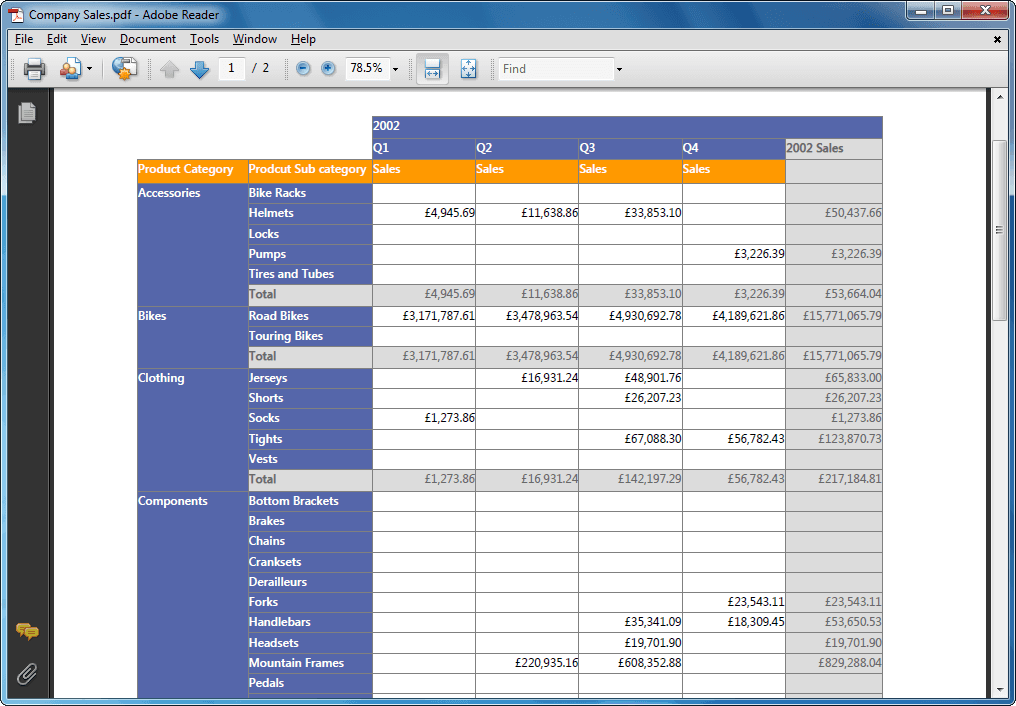This screenshot has width=1016, height=706.
Task: Click the '£50,437.66' Helmets total value
Action: (853, 213)
